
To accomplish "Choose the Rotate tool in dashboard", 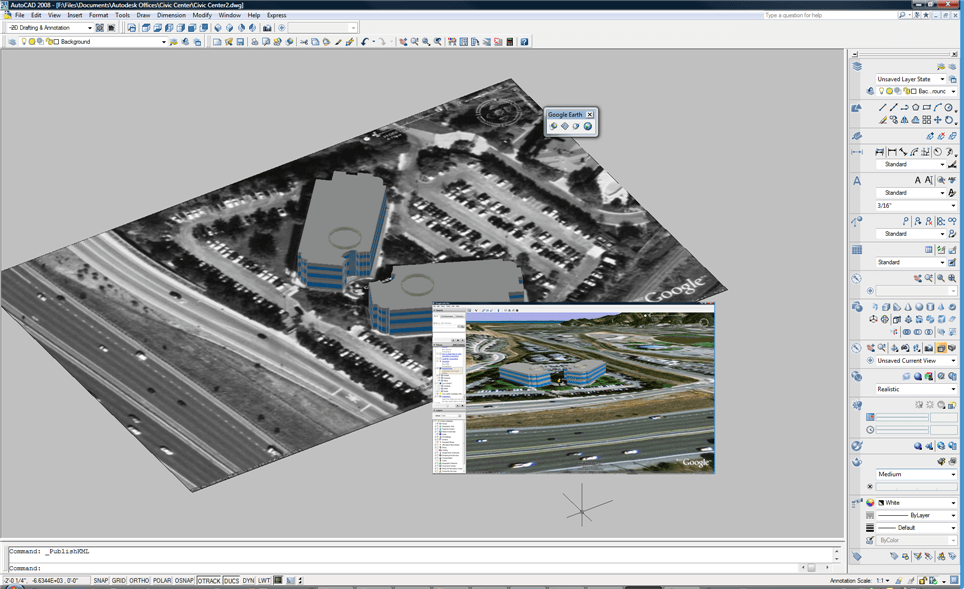I will pyautogui.click(x=949, y=120).
